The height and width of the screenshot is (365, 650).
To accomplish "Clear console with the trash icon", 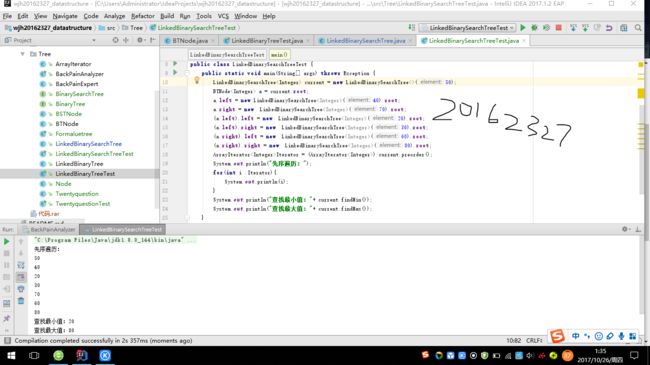I will [21, 301].
